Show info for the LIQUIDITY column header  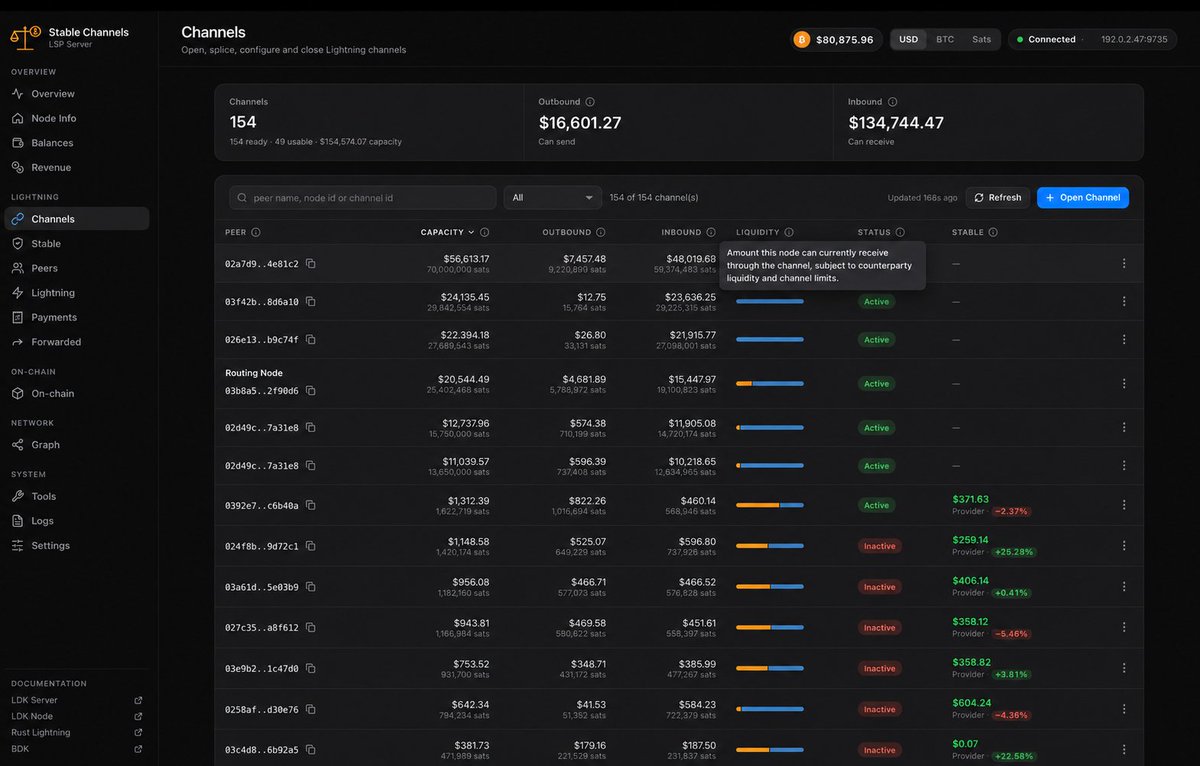coord(789,233)
